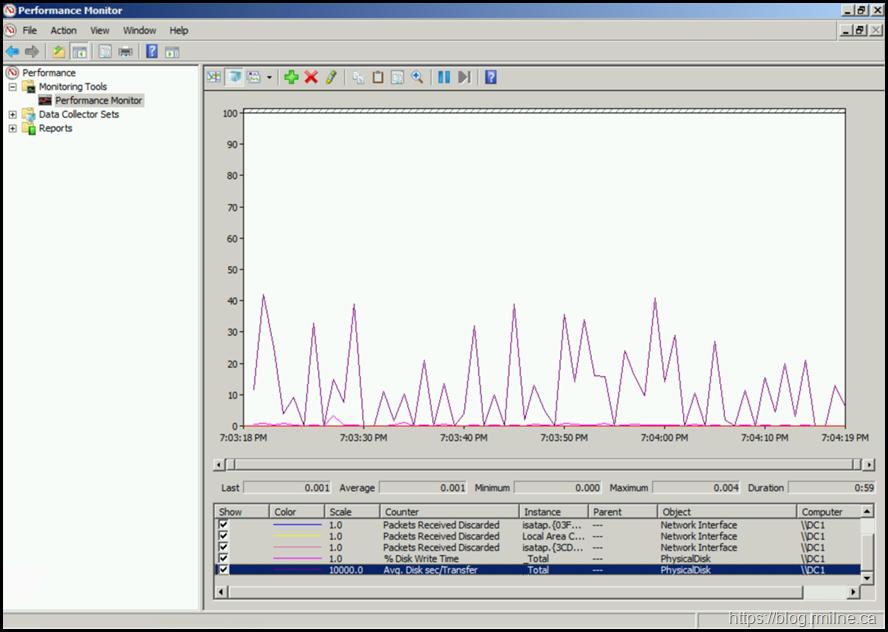Image resolution: width=888 pixels, height=632 pixels.
Task: Toggle the Highlight pen tool
Action: (x=331, y=77)
